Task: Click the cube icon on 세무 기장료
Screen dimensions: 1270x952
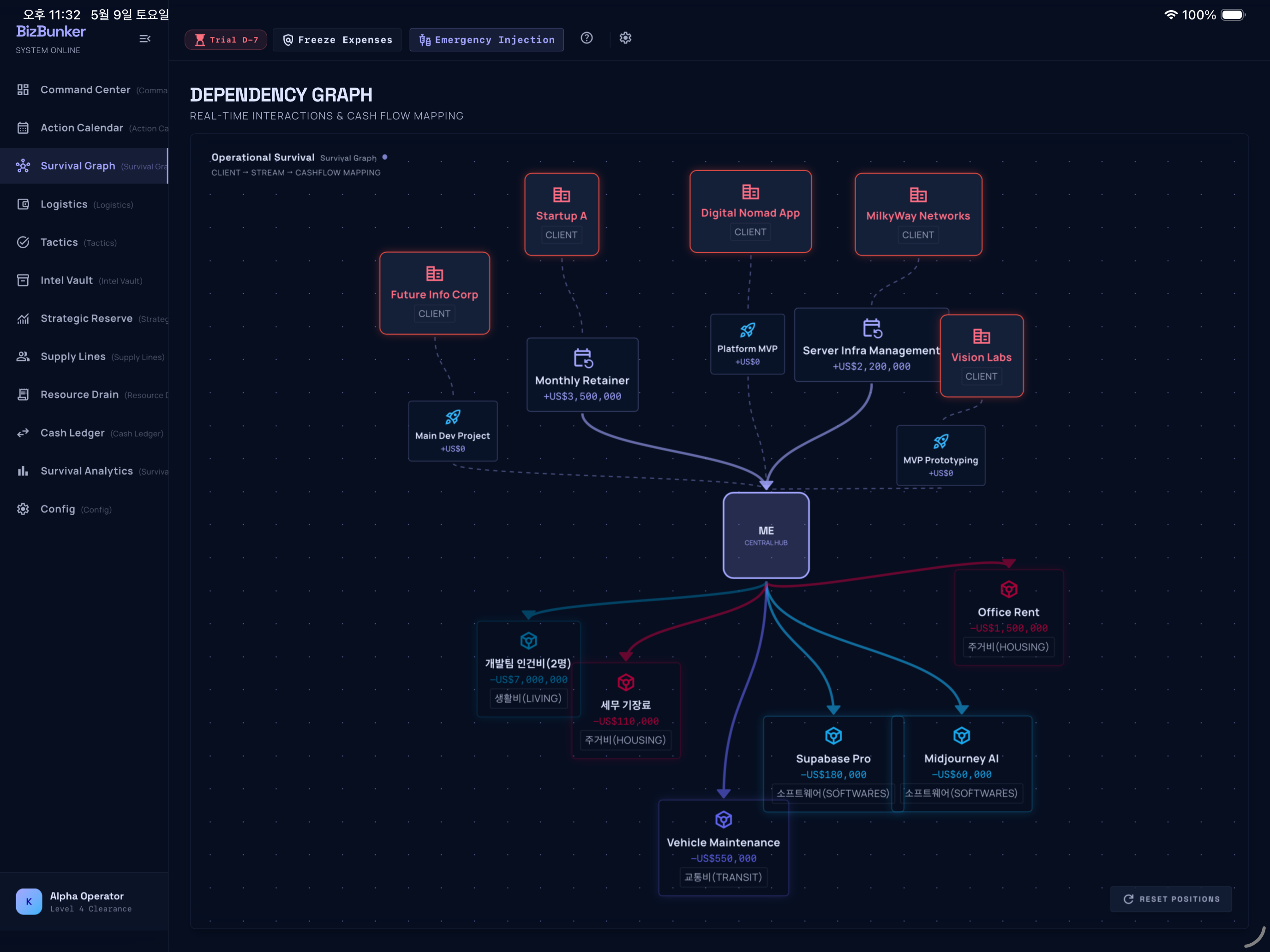Action: pos(625,682)
